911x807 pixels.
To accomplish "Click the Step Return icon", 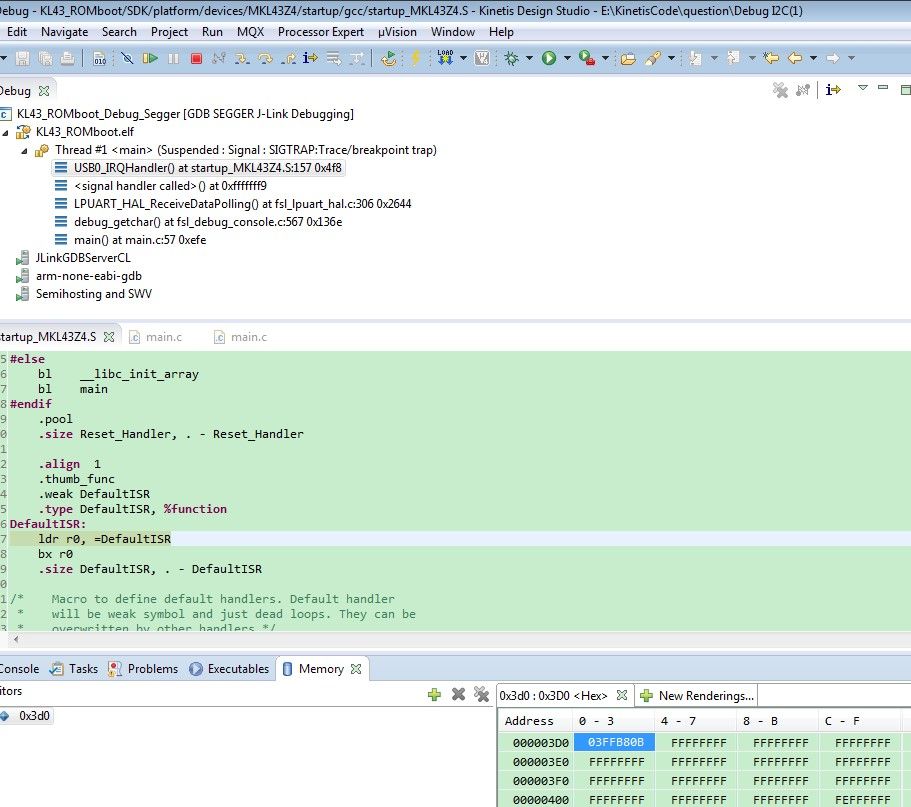I will pos(289,59).
